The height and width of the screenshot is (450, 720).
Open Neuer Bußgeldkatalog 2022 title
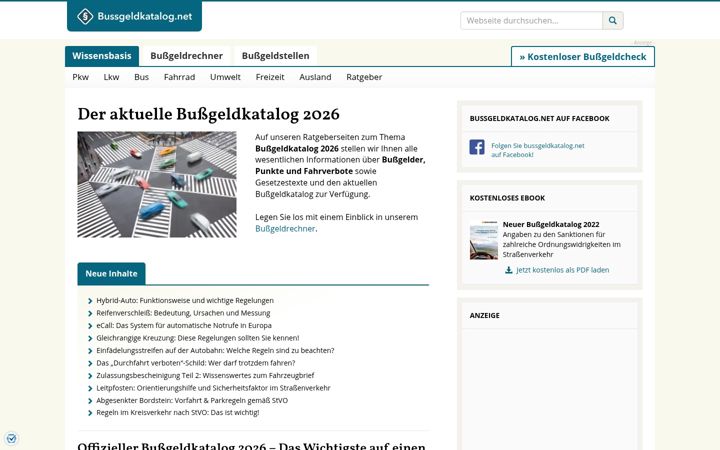pos(551,225)
